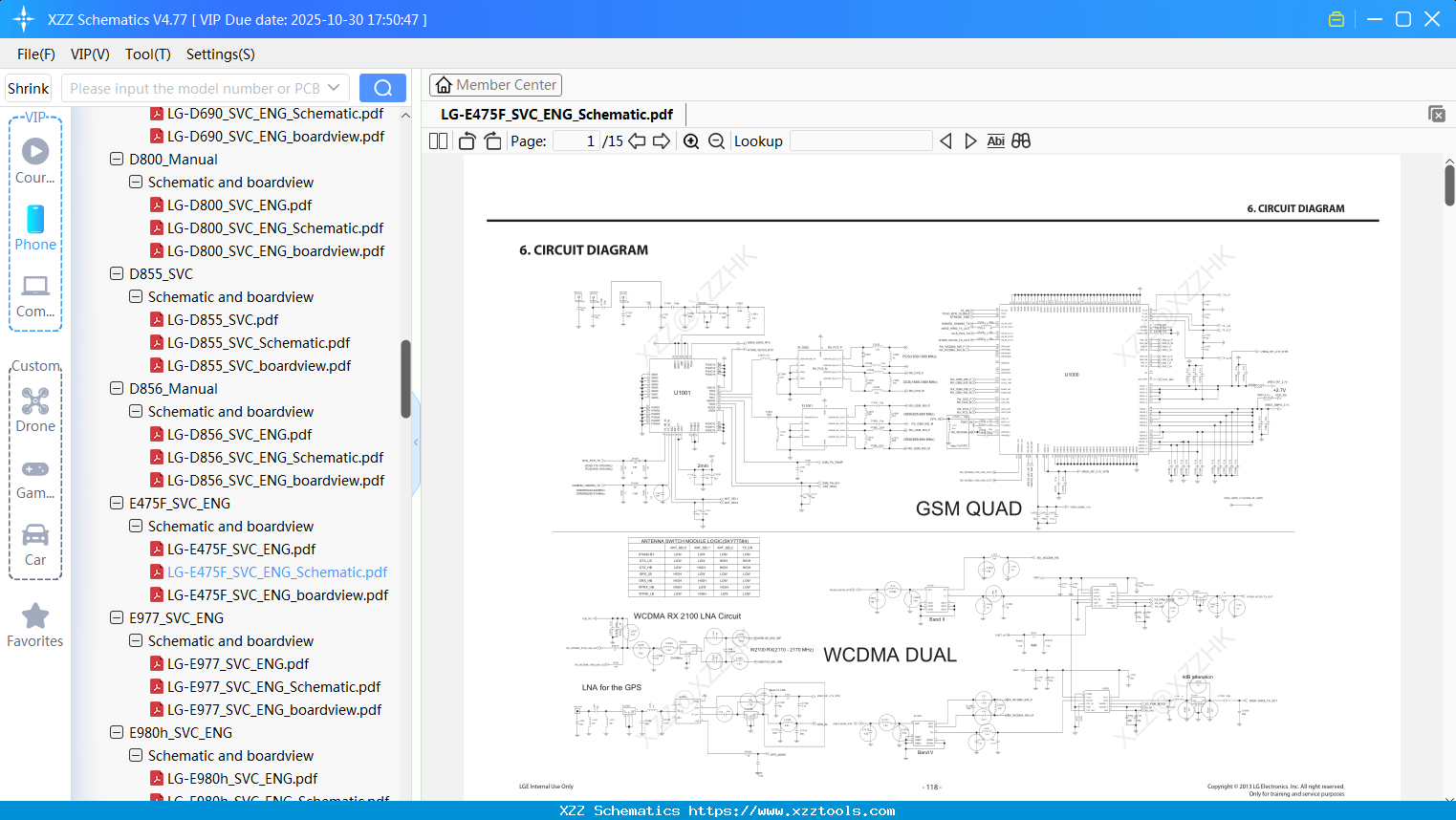Viewport: 1456px width, 820px height.
Task: Open LG-D855_SVC_Schematic.pdf from the tree
Action: coord(260,342)
